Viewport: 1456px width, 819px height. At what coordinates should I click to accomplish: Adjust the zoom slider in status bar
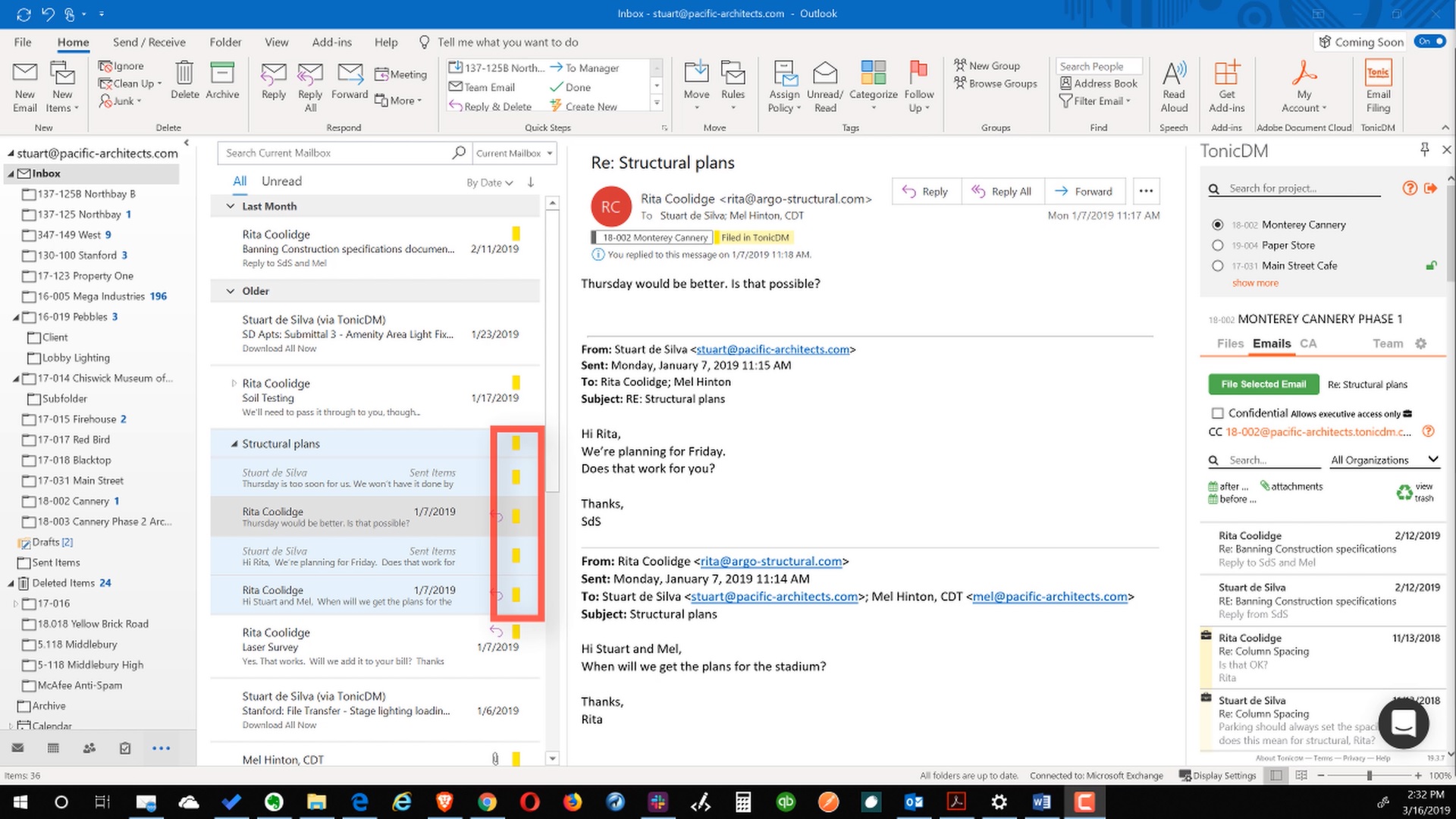(x=1369, y=775)
